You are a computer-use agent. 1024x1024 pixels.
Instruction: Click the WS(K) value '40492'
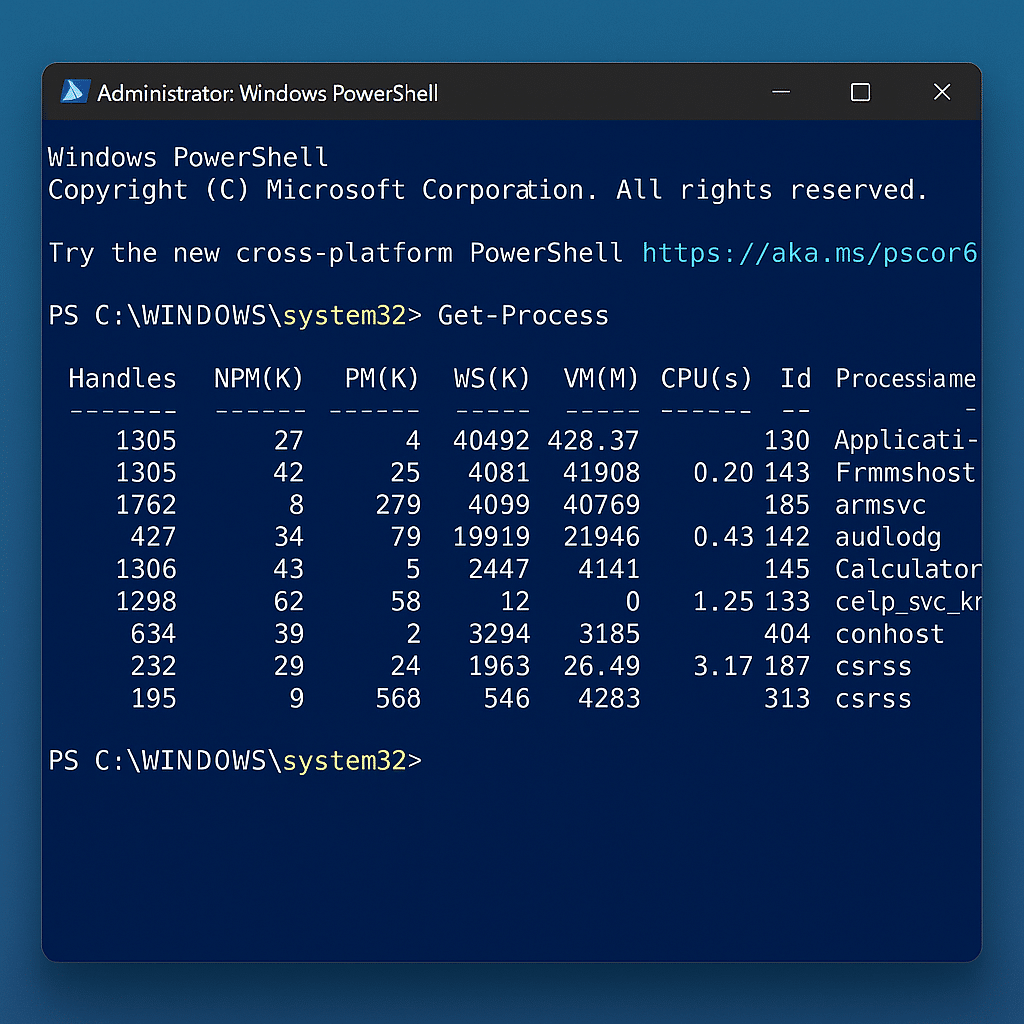(x=491, y=441)
